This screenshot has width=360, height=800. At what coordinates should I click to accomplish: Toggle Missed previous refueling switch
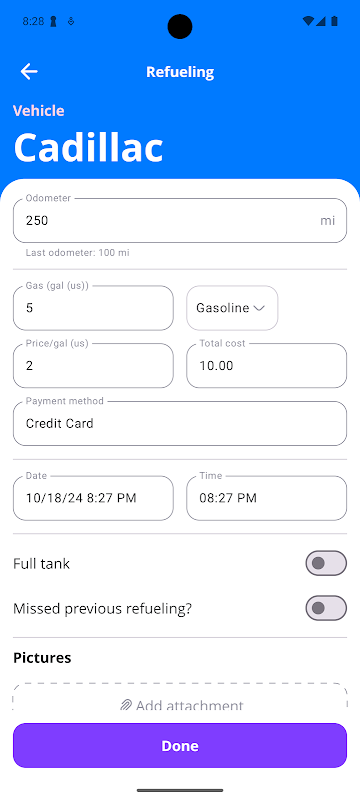tap(326, 608)
